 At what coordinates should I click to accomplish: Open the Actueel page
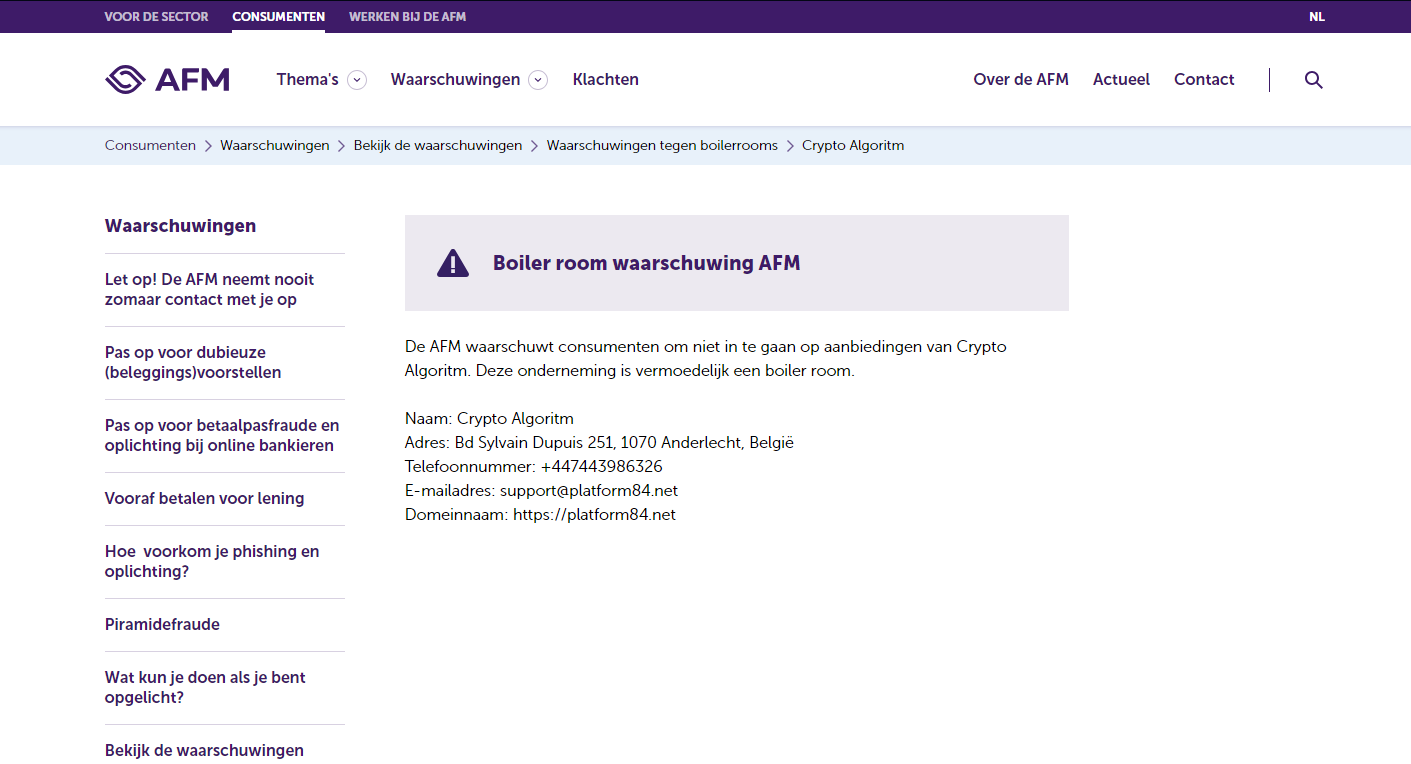(x=1121, y=80)
